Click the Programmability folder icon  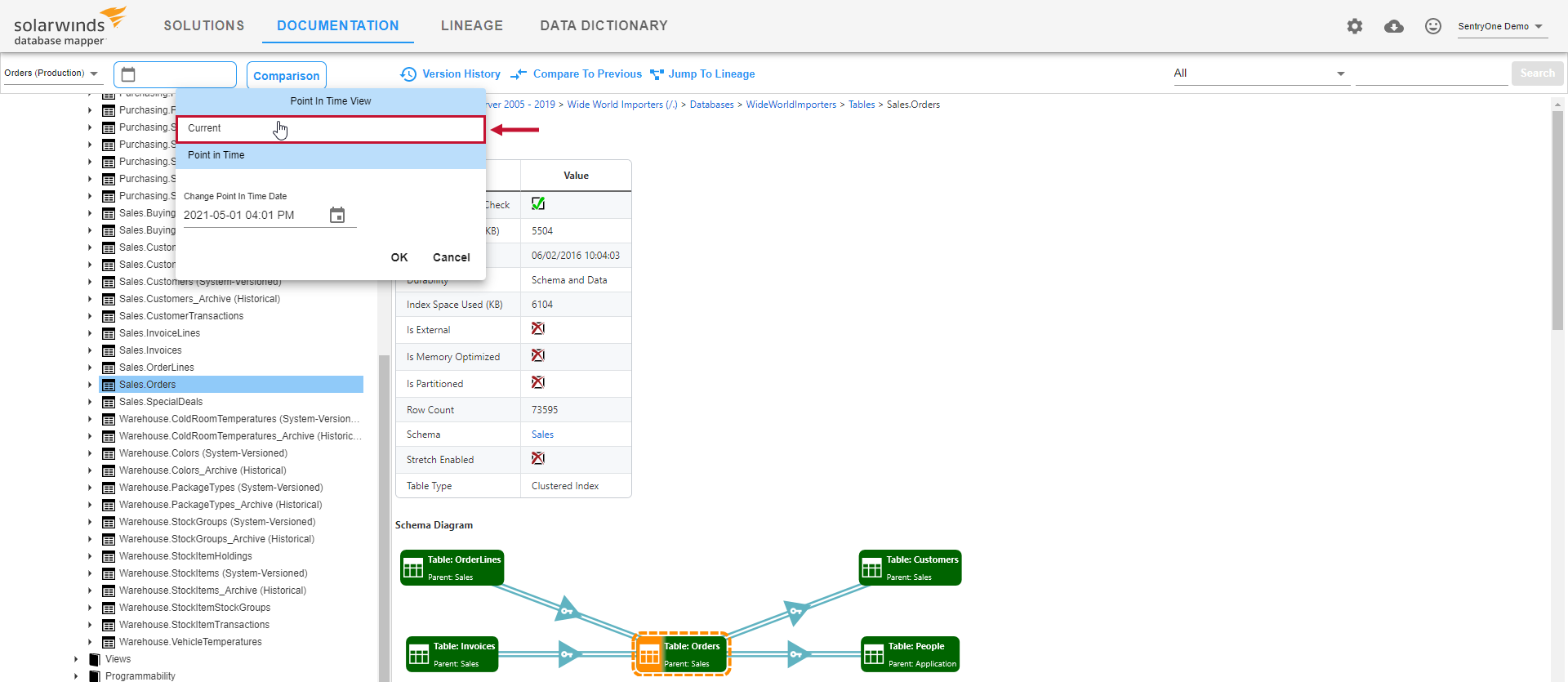(95, 676)
